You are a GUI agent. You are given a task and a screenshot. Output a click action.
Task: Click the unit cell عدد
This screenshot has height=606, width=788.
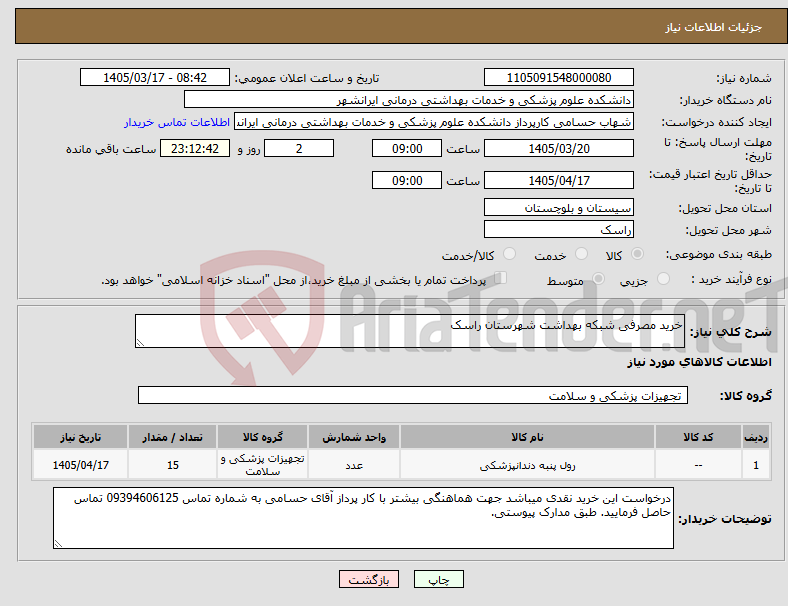click(x=354, y=465)
